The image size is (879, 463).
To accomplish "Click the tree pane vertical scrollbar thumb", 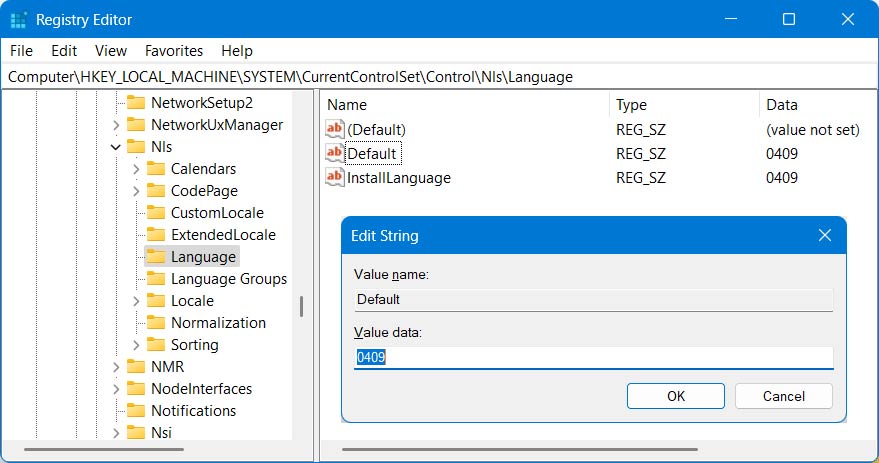I will click(302, 307).
